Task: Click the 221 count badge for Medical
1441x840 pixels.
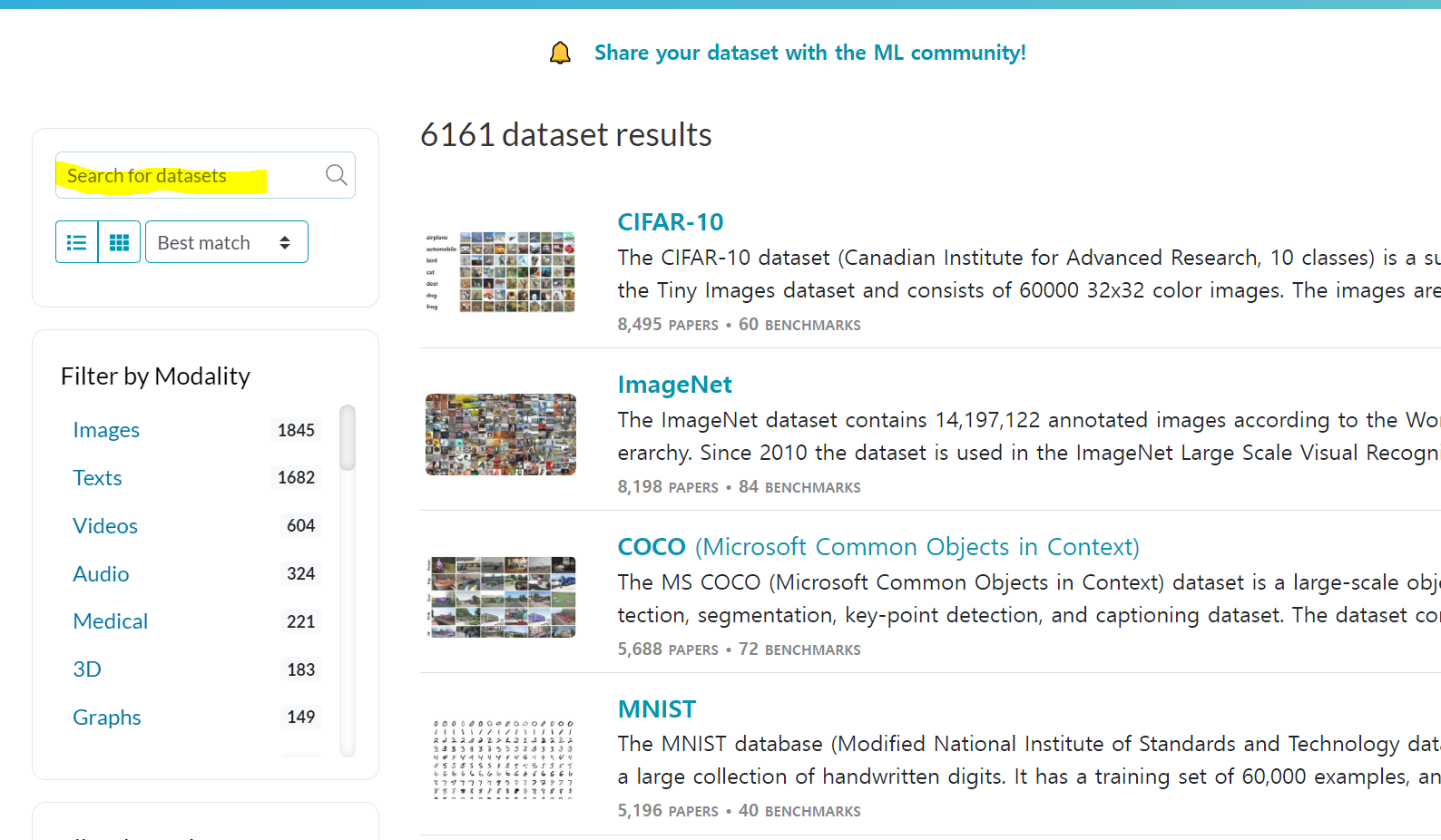Action: tap(300, 621)
